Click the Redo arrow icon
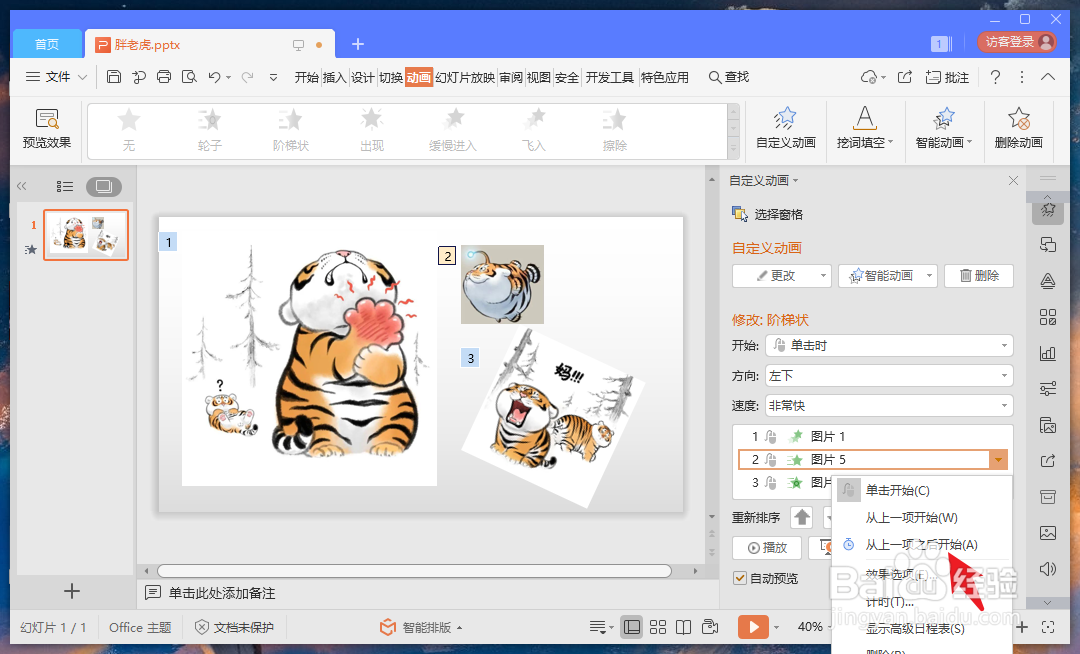The image size is (1080, 654). coord(247,77)
